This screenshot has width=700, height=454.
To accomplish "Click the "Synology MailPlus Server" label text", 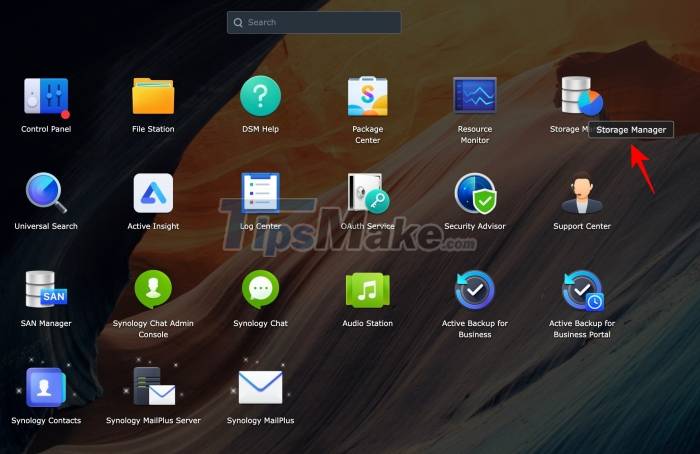I will [153, 420].
